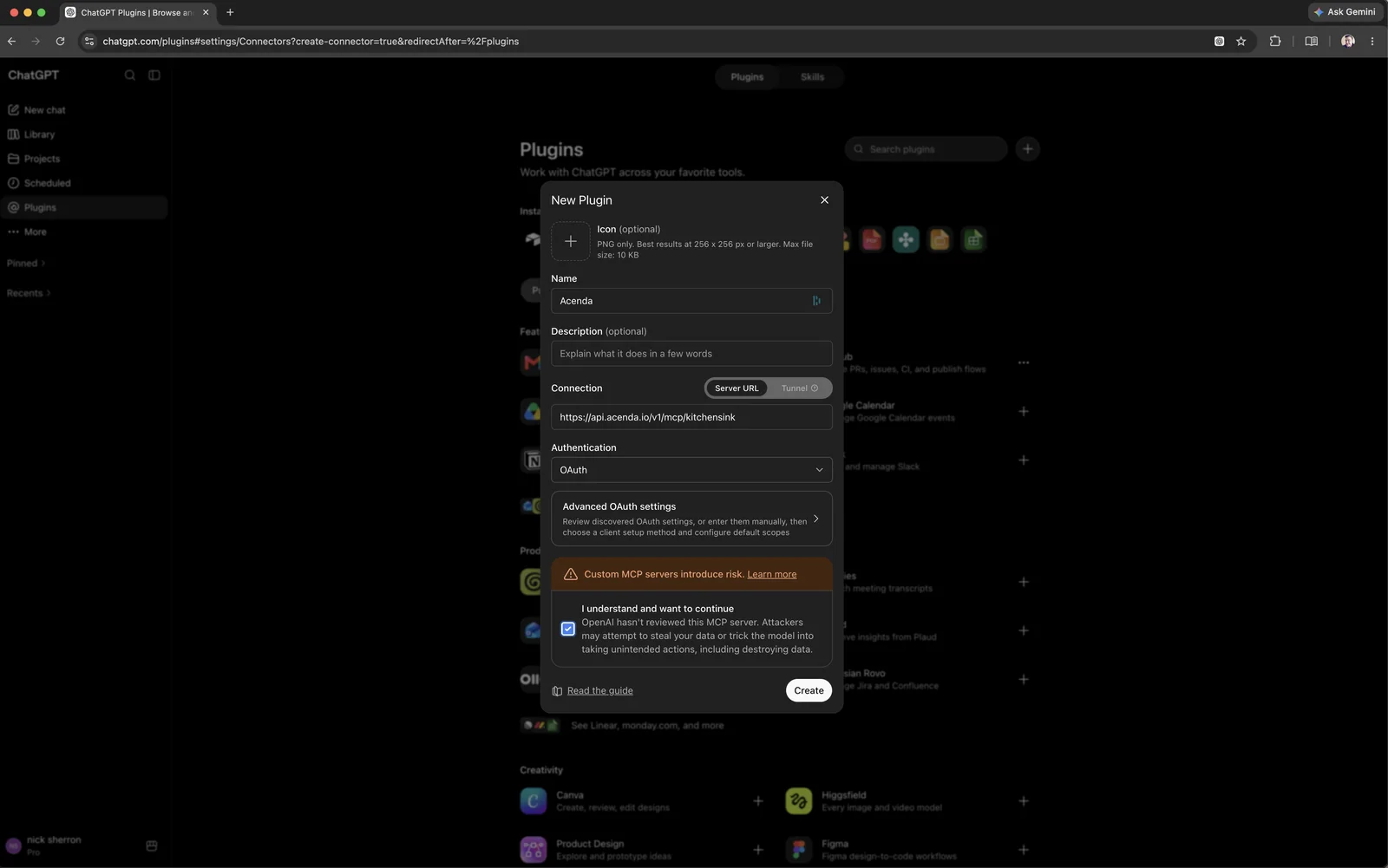The height and width of the screenshot is (868, 1388).
Task: Expand Advanced OAuth settings
Action: pos(691,519)
